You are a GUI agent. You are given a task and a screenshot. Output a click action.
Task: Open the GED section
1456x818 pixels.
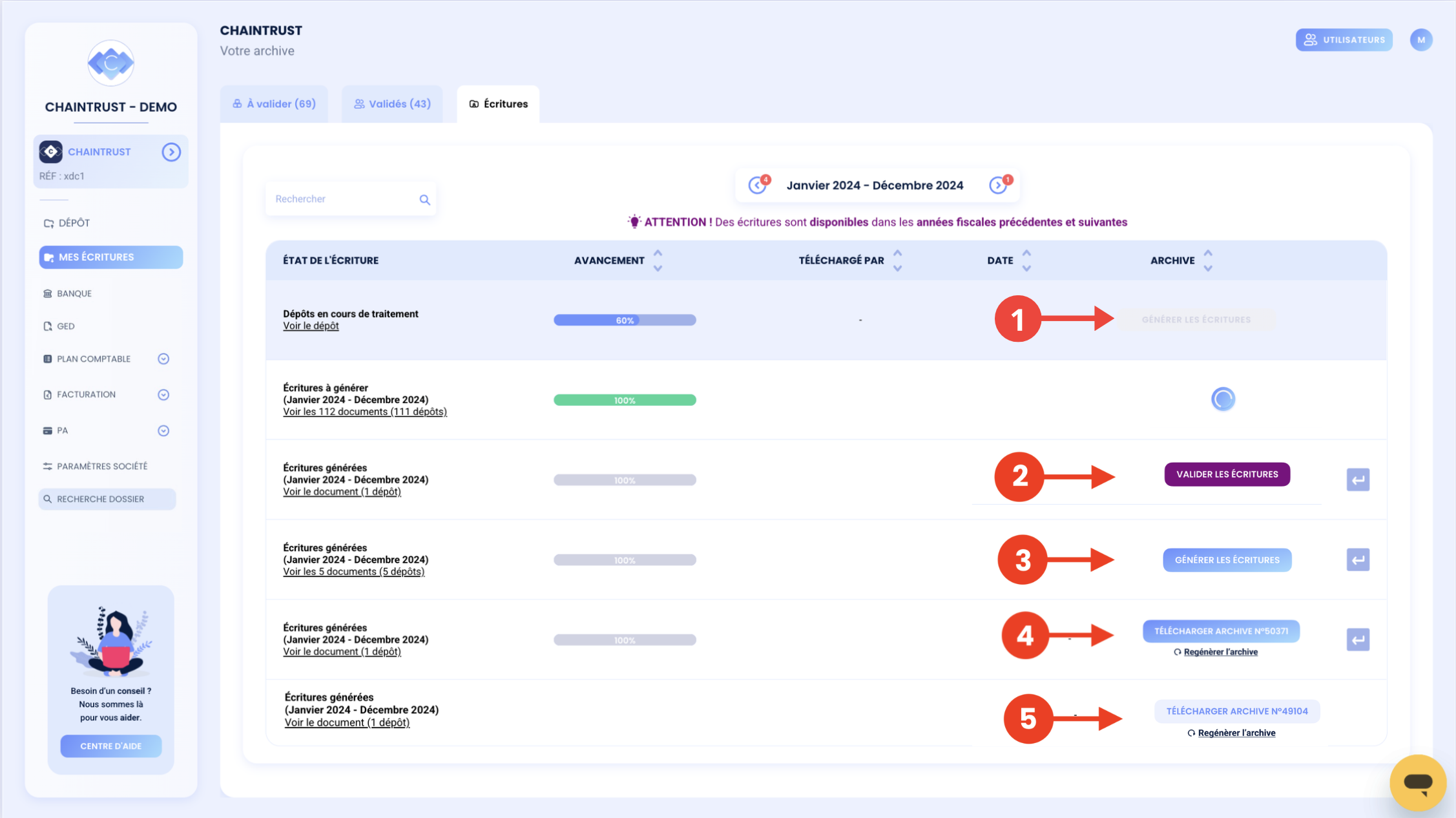[59, 326]
